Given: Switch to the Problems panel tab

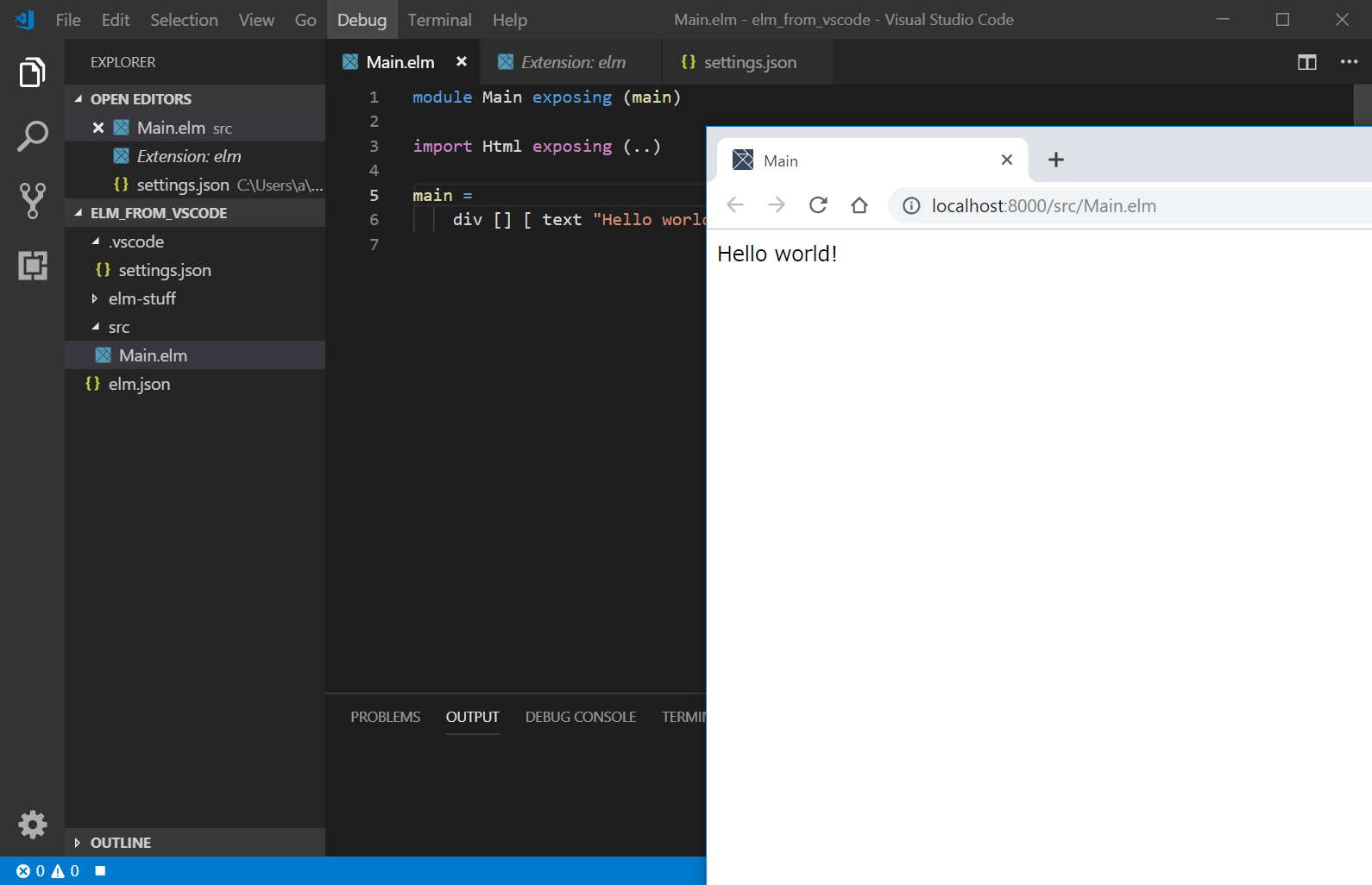Looking at the screenshot, I should point(385,717).
